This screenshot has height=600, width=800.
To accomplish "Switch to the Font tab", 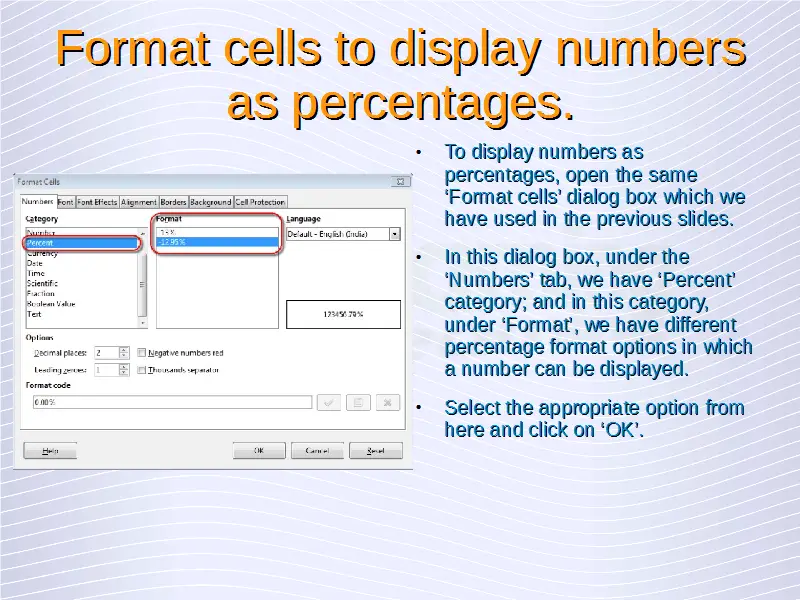I will (65, 202).
